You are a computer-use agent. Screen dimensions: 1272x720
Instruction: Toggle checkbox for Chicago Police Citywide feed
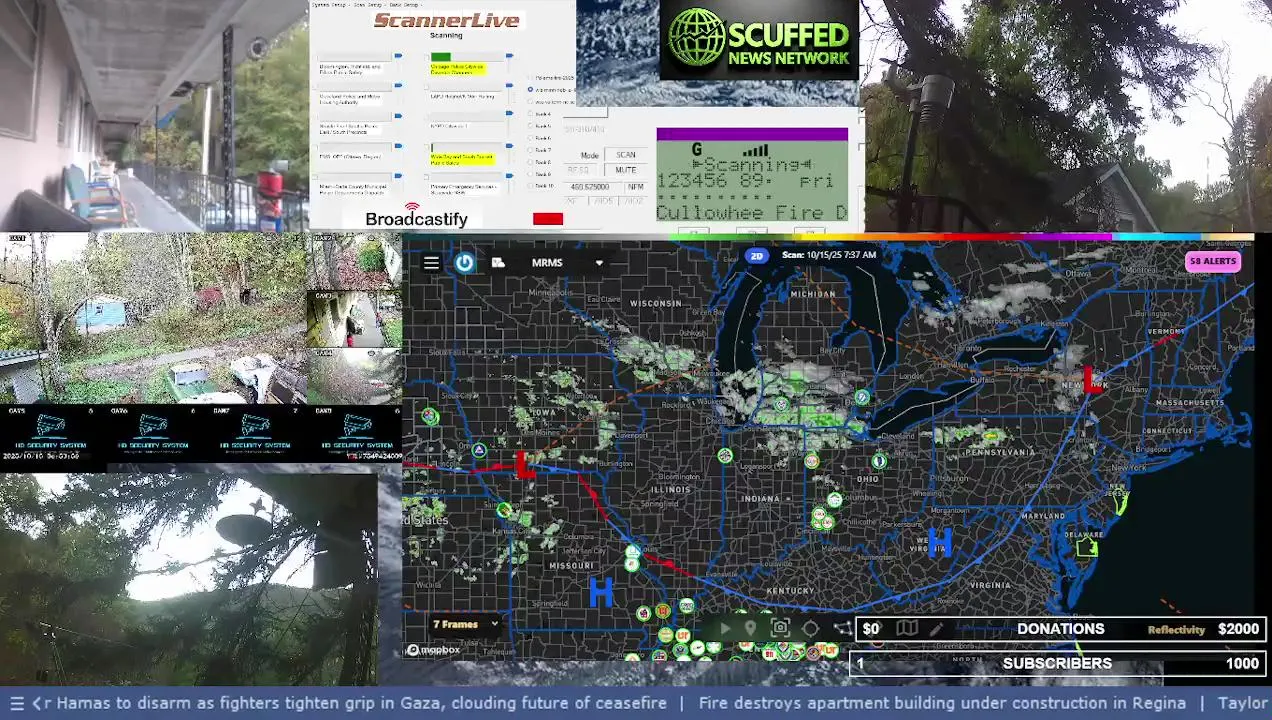pos(427,57)
